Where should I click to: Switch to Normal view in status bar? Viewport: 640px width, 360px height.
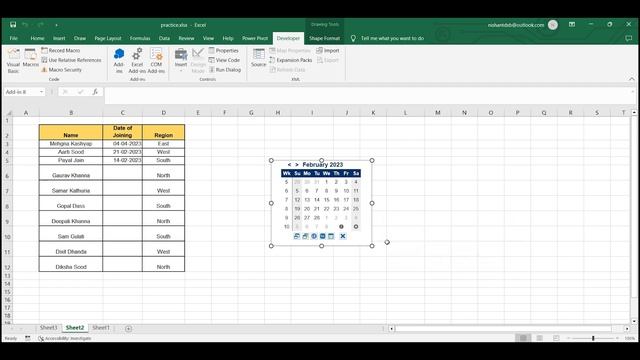click(x=523, y=338)
